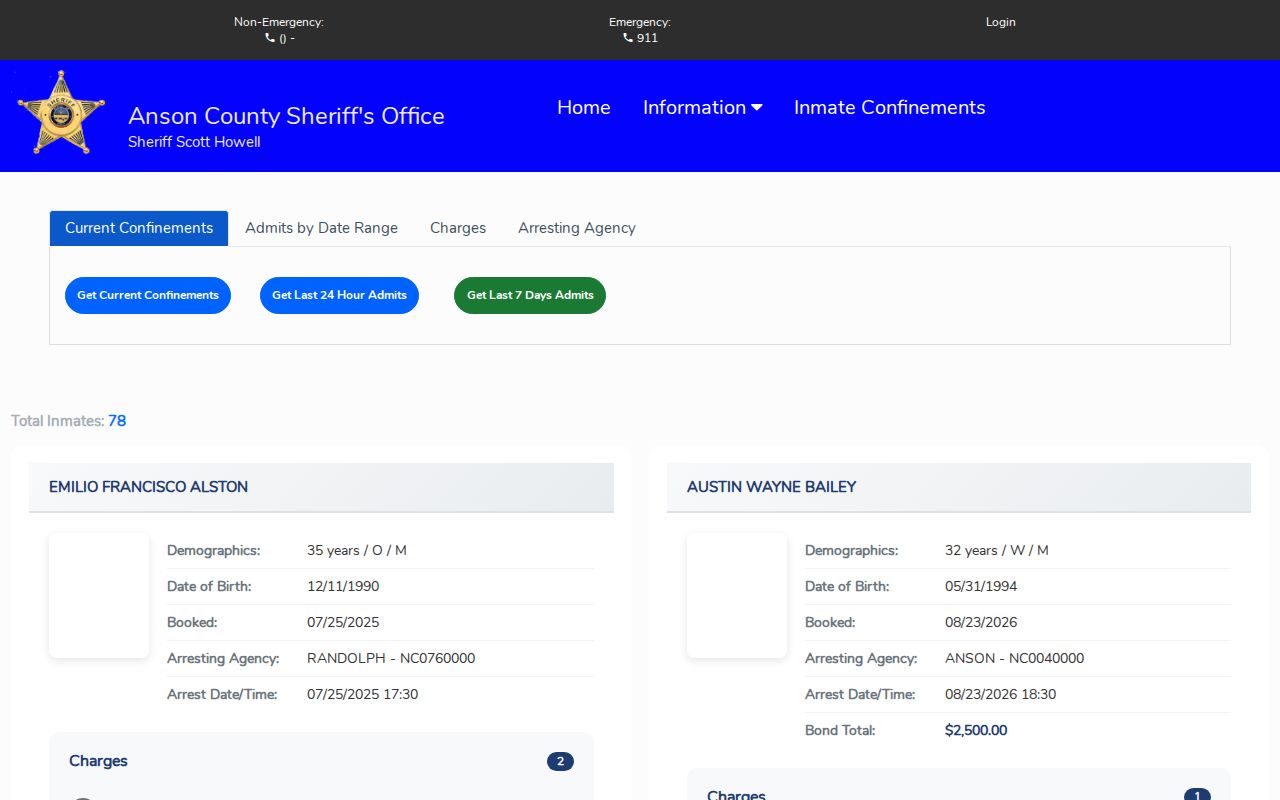Click Austin Wayne Bailey's photo placeholder
The width and height of the screenshot is (1280, 800).
[737, 595]
